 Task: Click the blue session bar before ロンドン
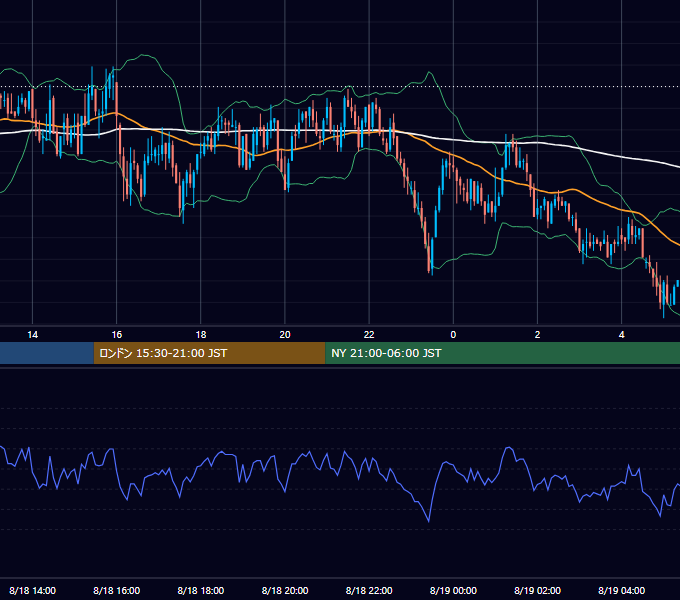[x=47, y=353]
